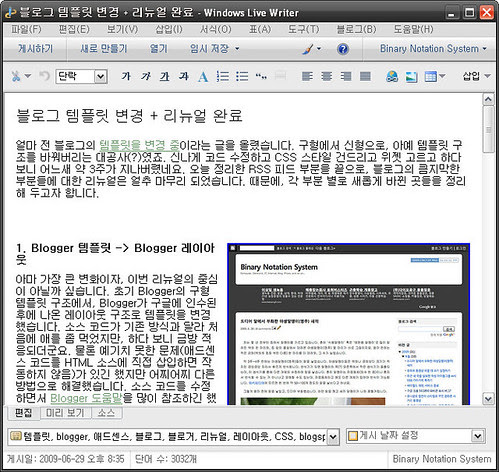The image size is (499, 472).
Task: Click the tags label icon
Action: point(16,436)
